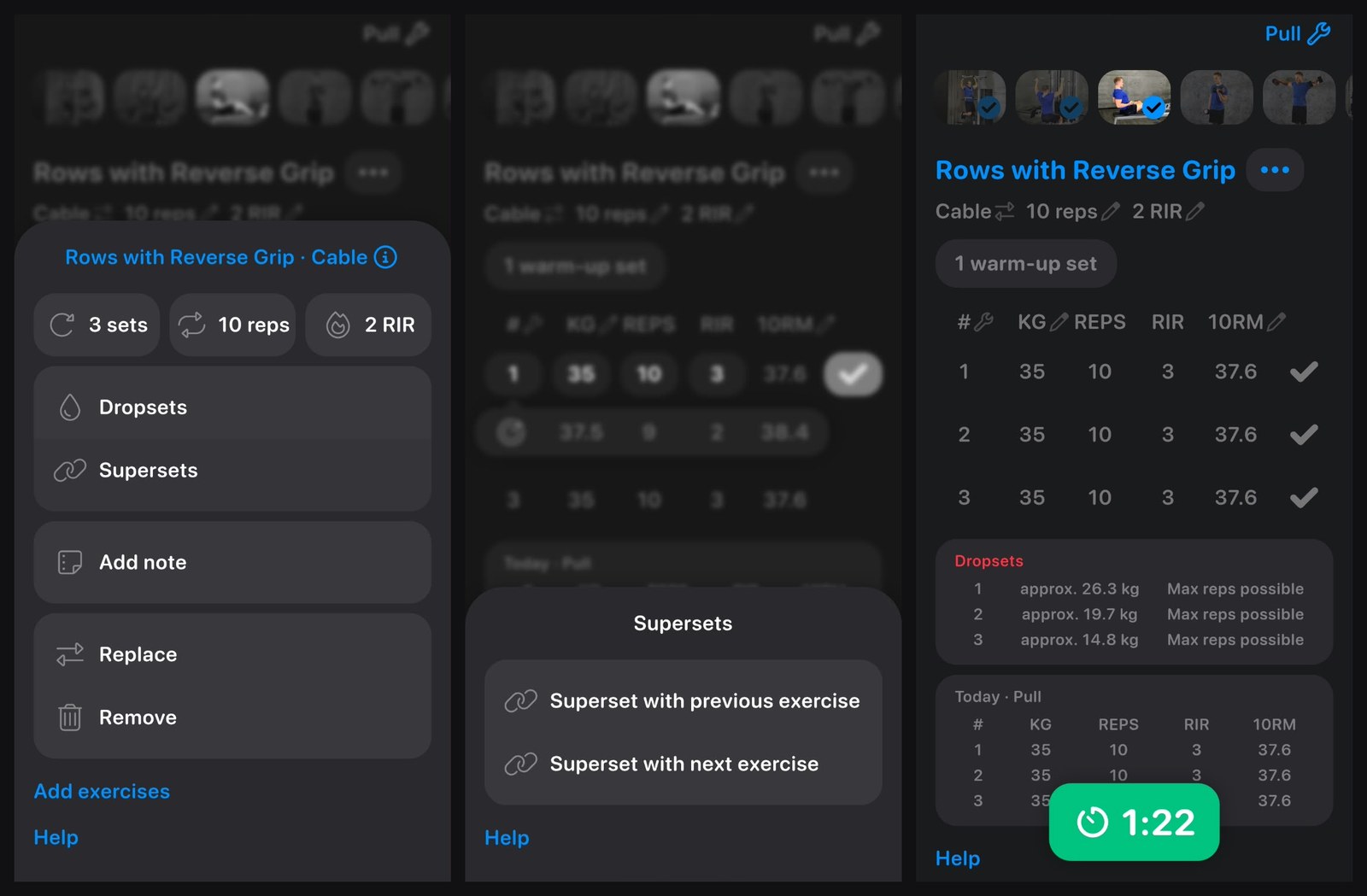Viewport: 1367px width, 896px height.
Task: Edit 2 RIR with the pencil icon
Action: (1195, 211)
